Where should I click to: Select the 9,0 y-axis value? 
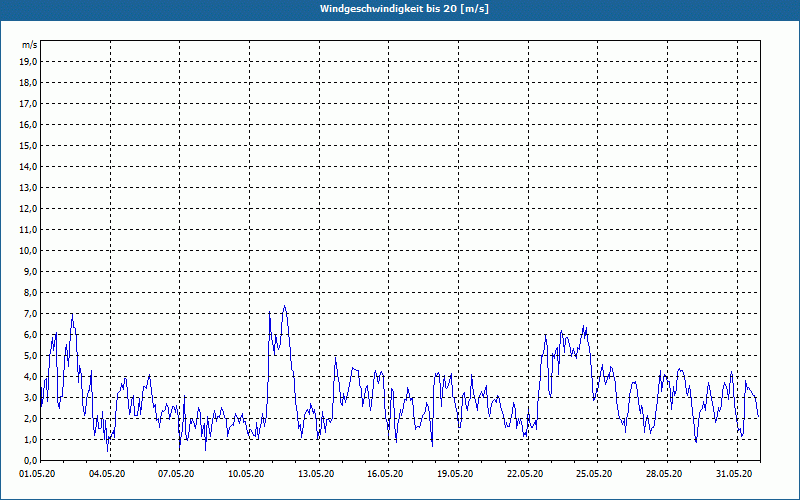click(30, 271)
